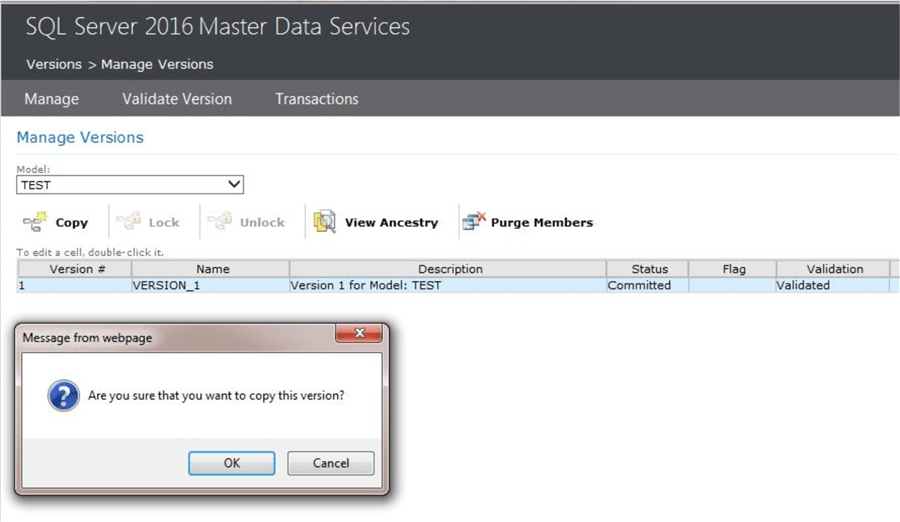Close the Message from webpage dialog
The width and height of the screenshot is (900, 522).
click(359, 333)
